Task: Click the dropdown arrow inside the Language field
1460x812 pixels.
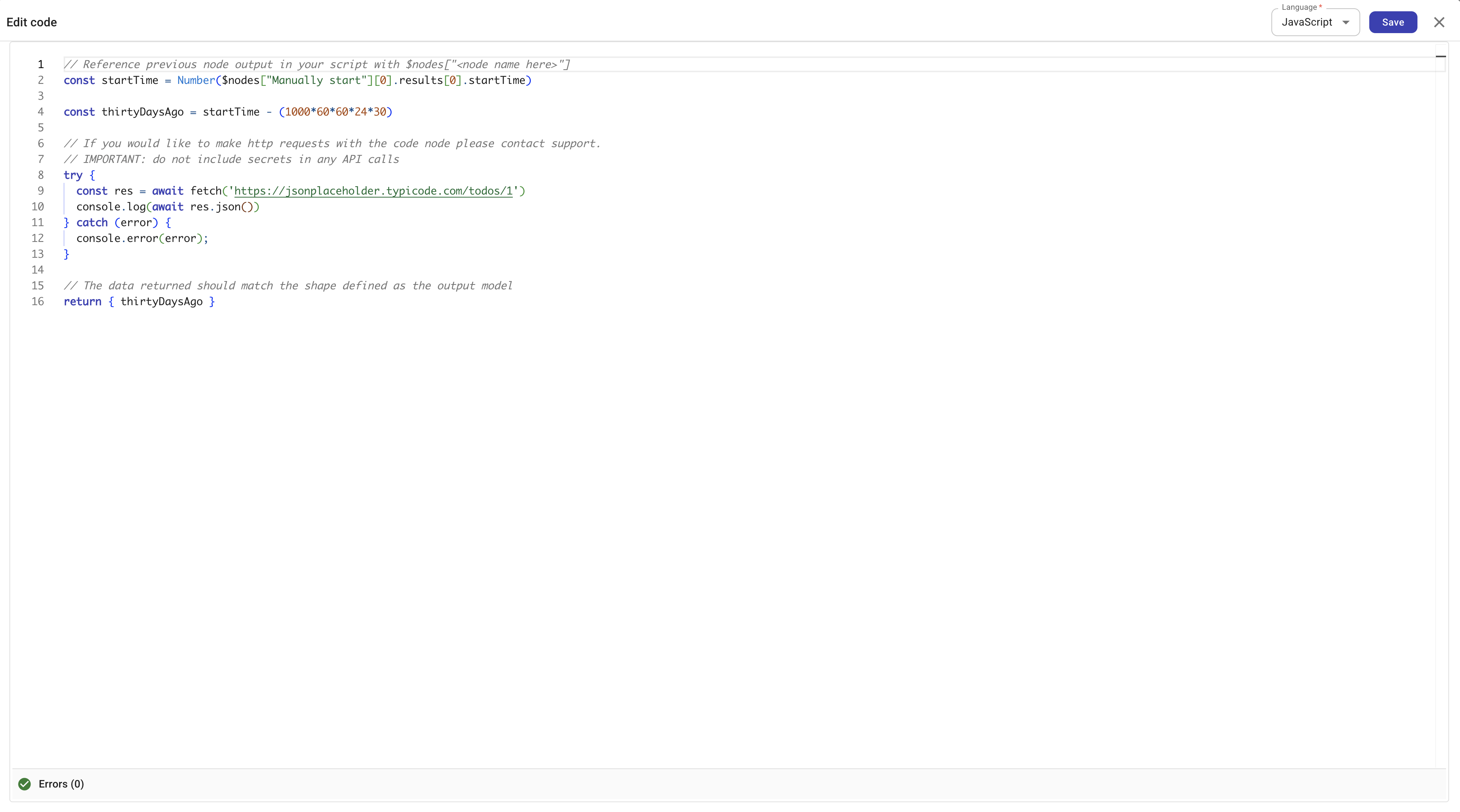Action: tap(1347, 23)
